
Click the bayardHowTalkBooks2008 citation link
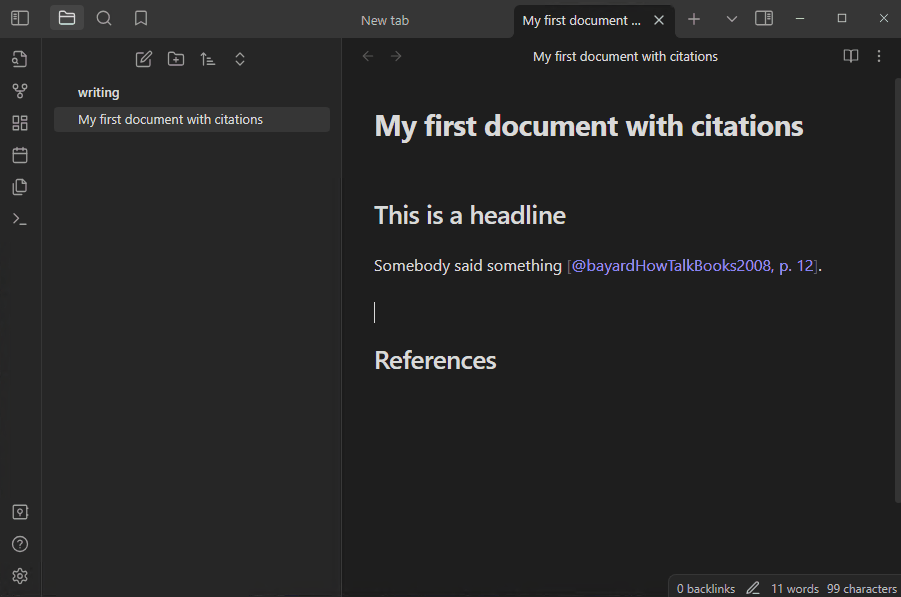pyautogui.click(x=693, y=266)
